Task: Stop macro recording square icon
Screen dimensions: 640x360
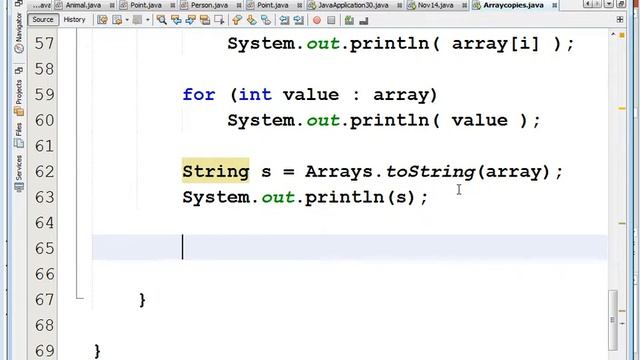Action: coord(331,20)
